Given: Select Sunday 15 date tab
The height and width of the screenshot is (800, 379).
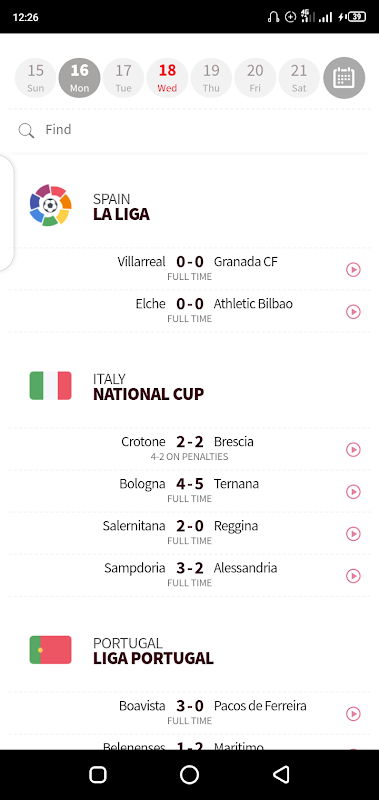Looking at the screenshot, I should tap(36, 78).
